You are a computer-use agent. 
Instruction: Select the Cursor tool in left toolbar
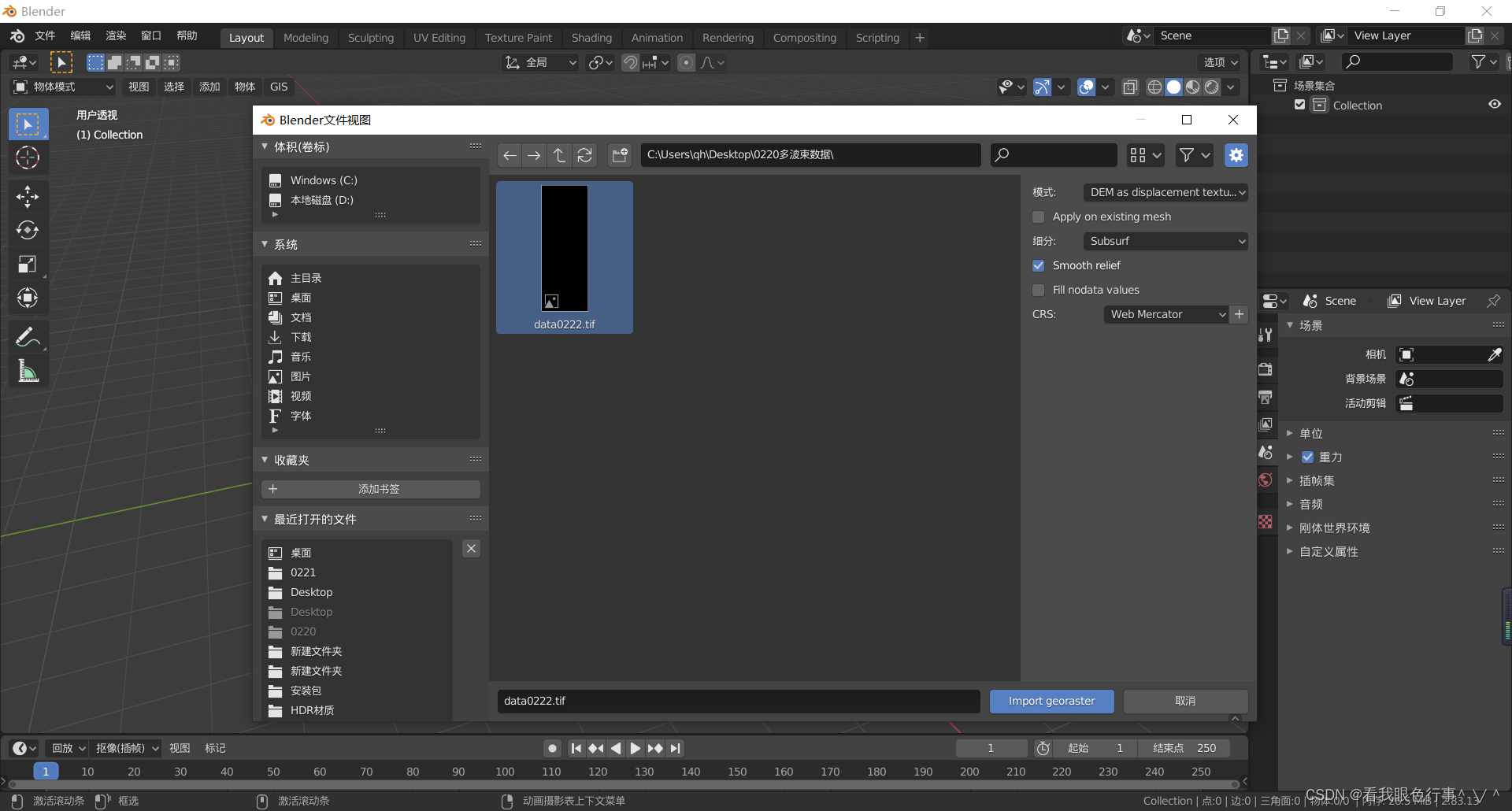[x=28, y=158]
